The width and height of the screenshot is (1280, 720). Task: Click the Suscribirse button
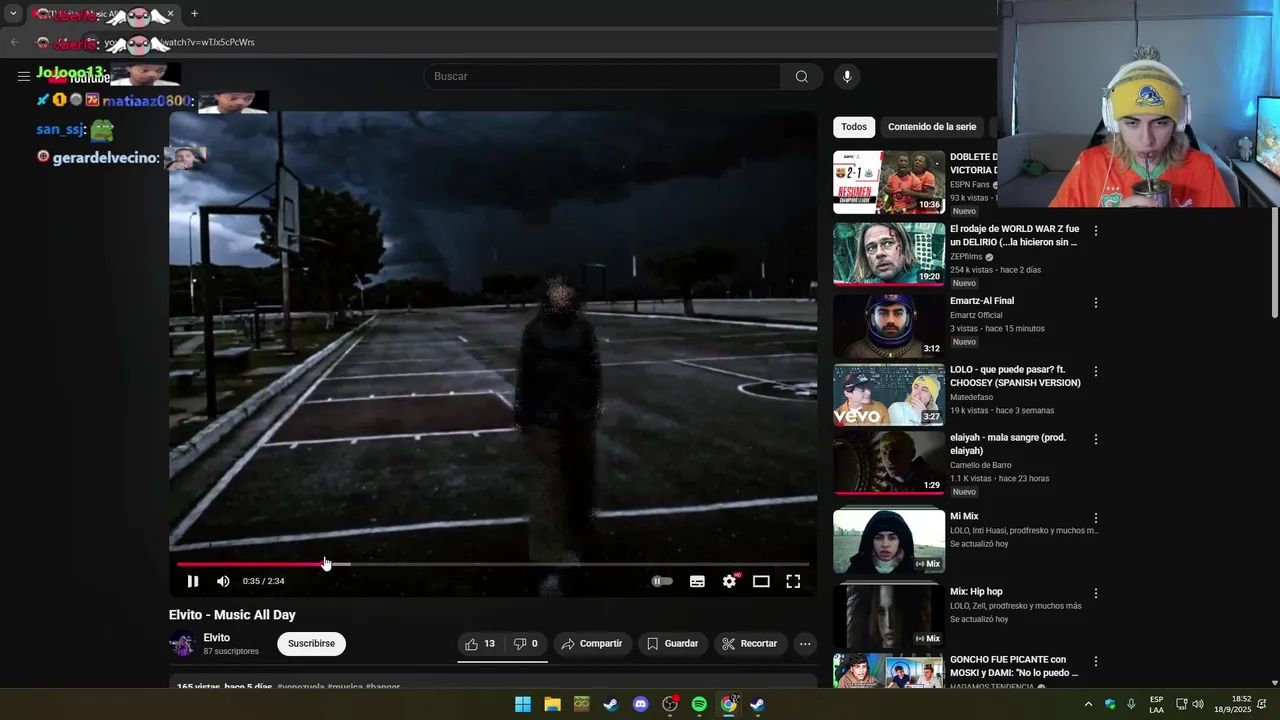click(311, 644)
